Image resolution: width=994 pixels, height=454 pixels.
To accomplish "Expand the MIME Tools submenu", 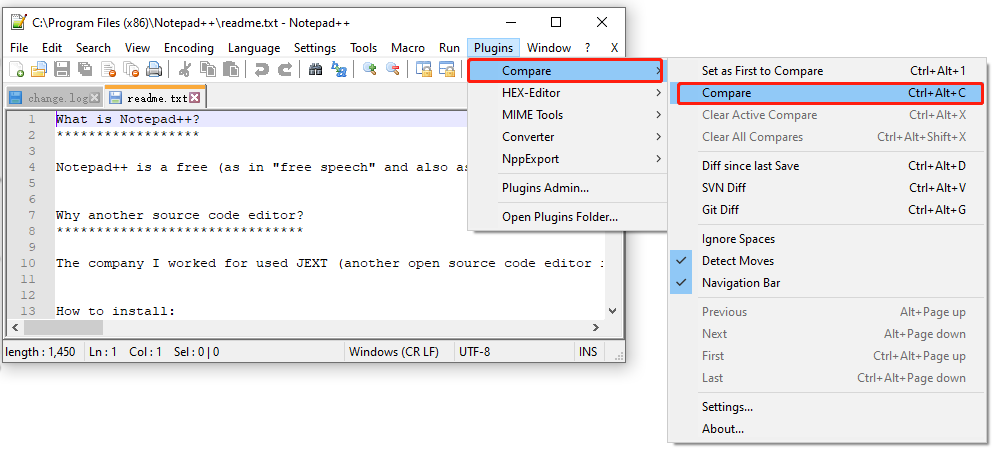I will pos(567,115).
